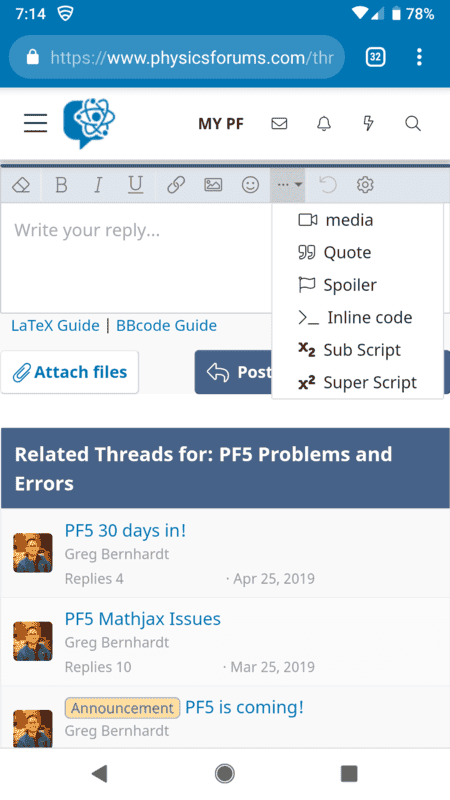This screenshot has height=800, width=450.
Task: Tap the Android recent apps square button
Action: [349, 773]
